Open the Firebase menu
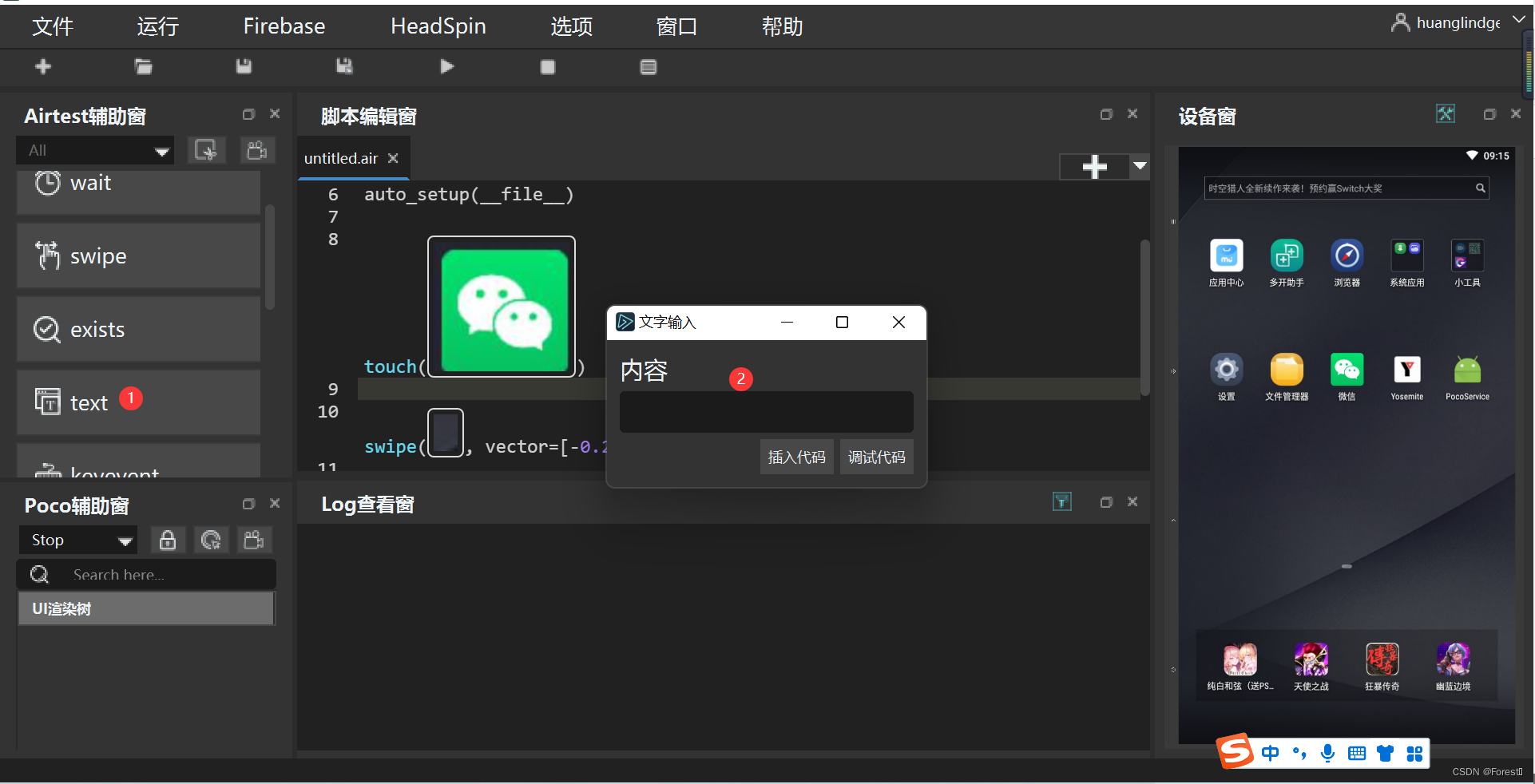 click(284, 26)
